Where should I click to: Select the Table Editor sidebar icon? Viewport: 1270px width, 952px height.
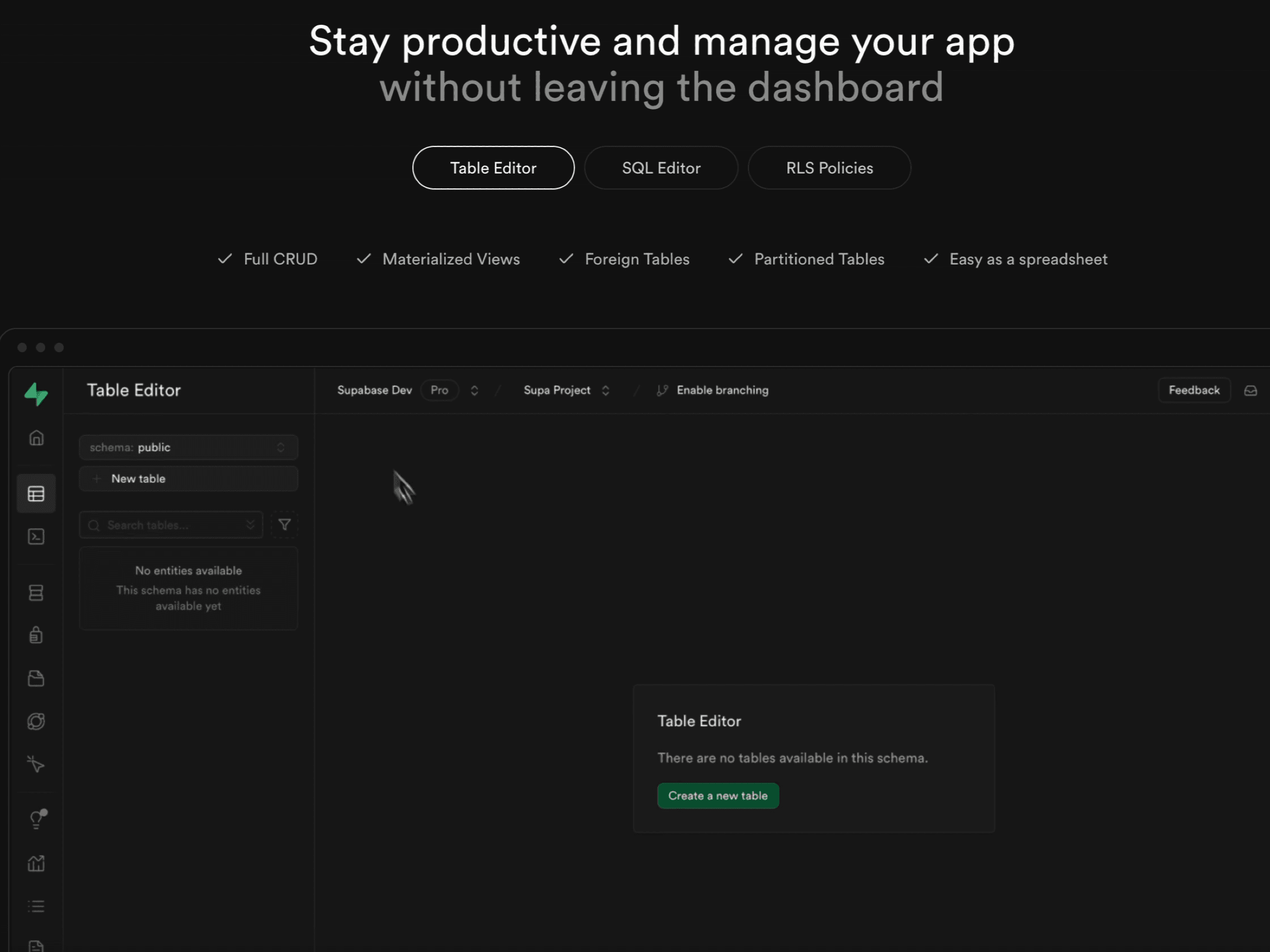pyautogui.click(x=36, y=493)
